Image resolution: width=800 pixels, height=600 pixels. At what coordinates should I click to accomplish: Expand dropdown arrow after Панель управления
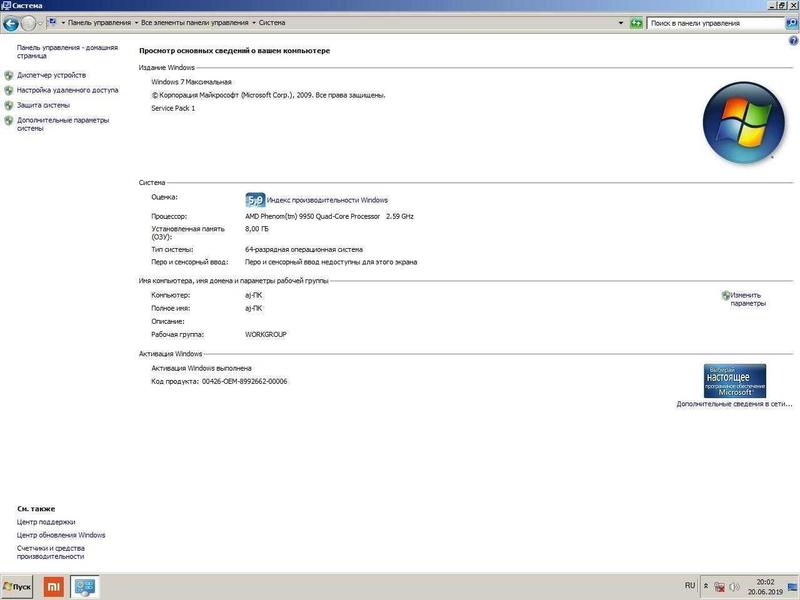pyautogui.click(x=137, y=23)
